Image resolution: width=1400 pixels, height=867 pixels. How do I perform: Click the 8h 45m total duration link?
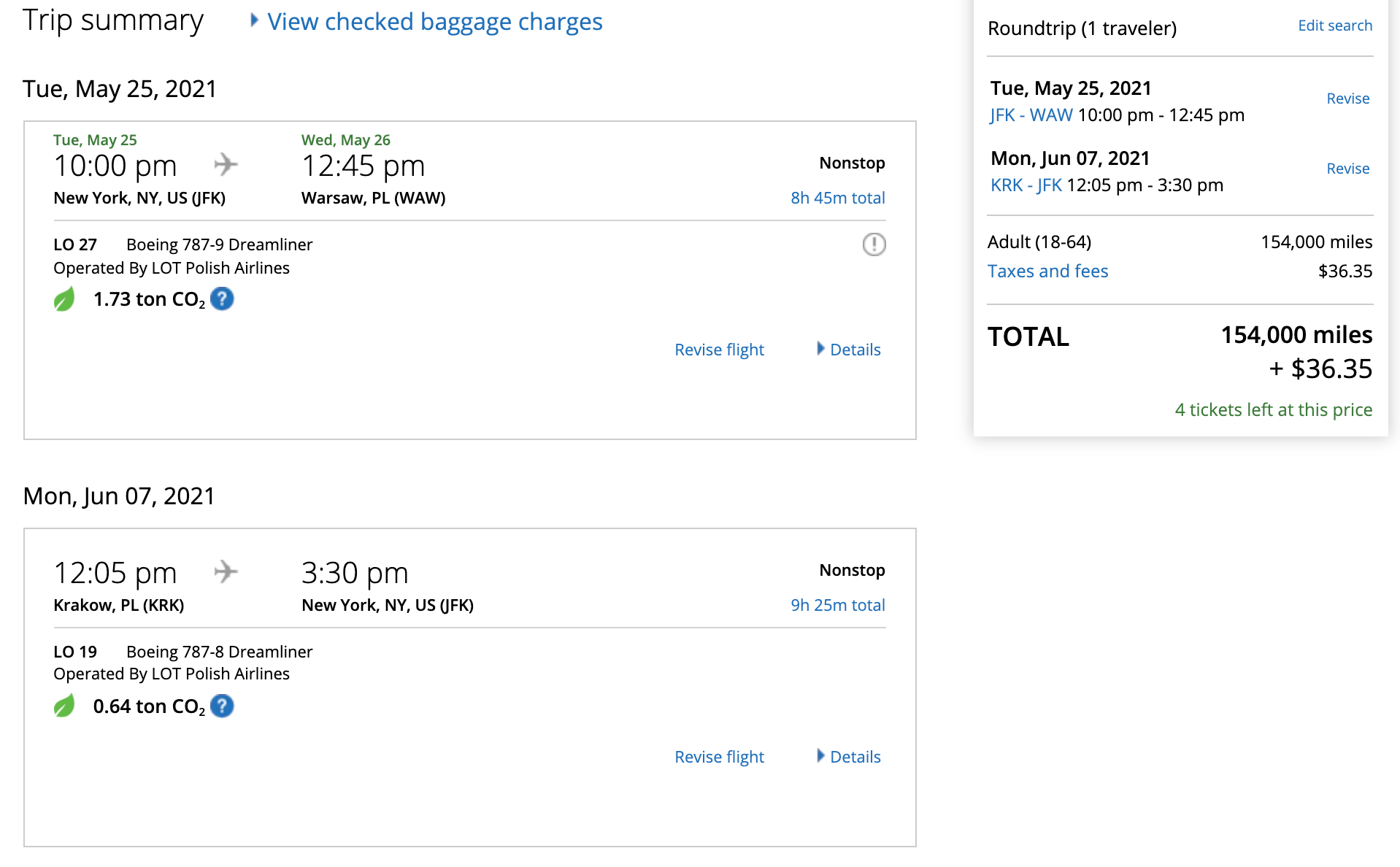pos(837,198)
